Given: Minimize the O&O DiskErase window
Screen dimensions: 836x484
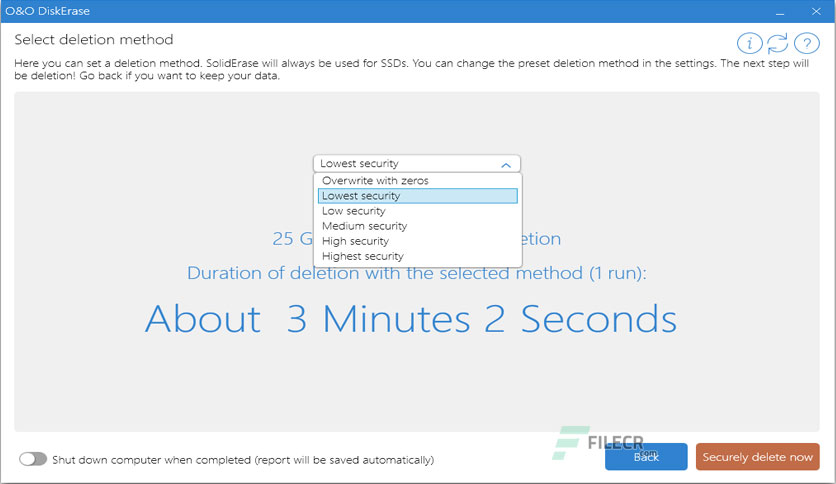Looking at the screenshot, I should [x=780, y=11].
